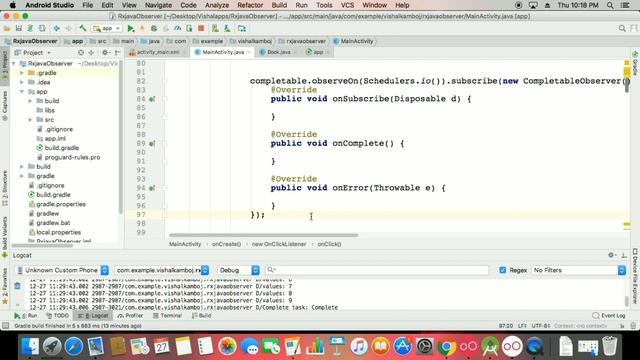Switch to the activity_main.xml editor tab
640x360 pixels.
[x=158, y=52]
